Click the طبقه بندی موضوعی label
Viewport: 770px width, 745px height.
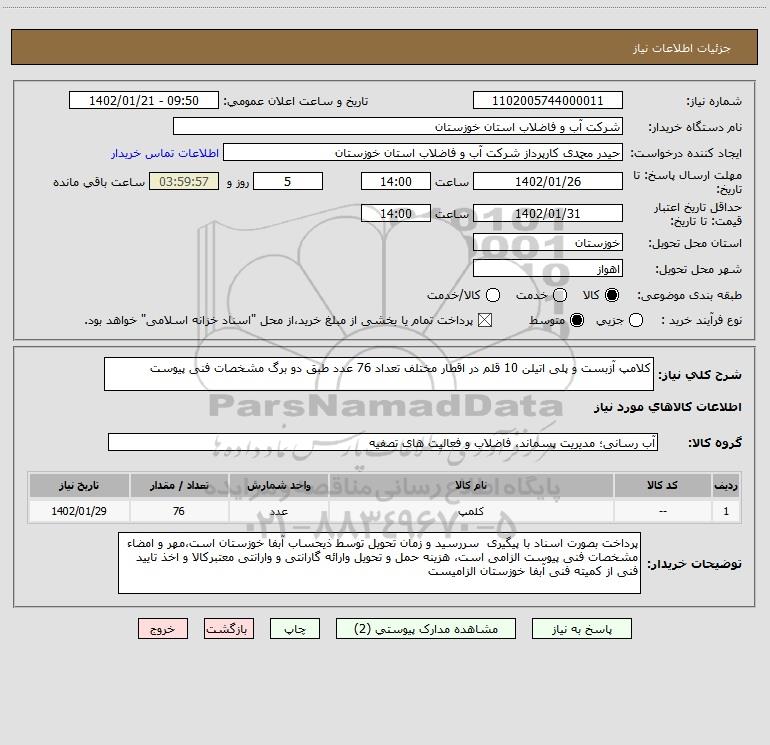[x=689, y=296]
